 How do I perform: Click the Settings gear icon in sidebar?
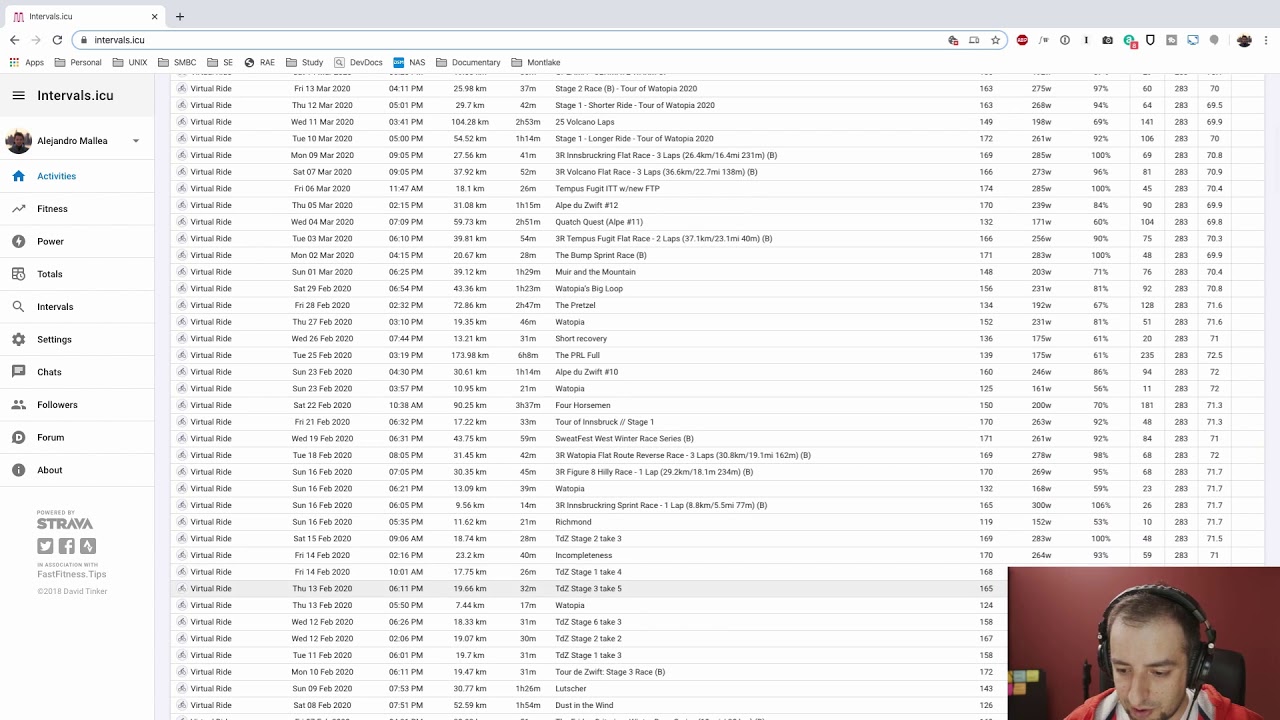click(18, 339)
